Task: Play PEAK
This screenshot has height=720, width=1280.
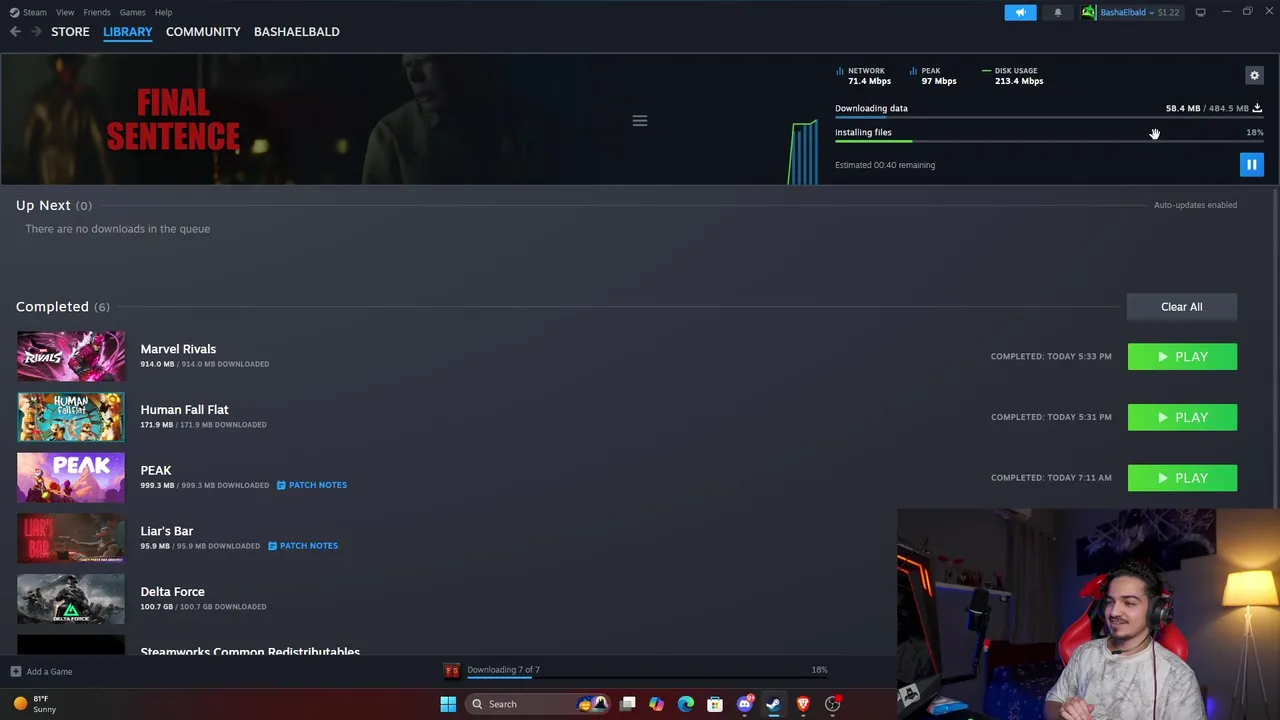Action: click(x=1182, y=478)
